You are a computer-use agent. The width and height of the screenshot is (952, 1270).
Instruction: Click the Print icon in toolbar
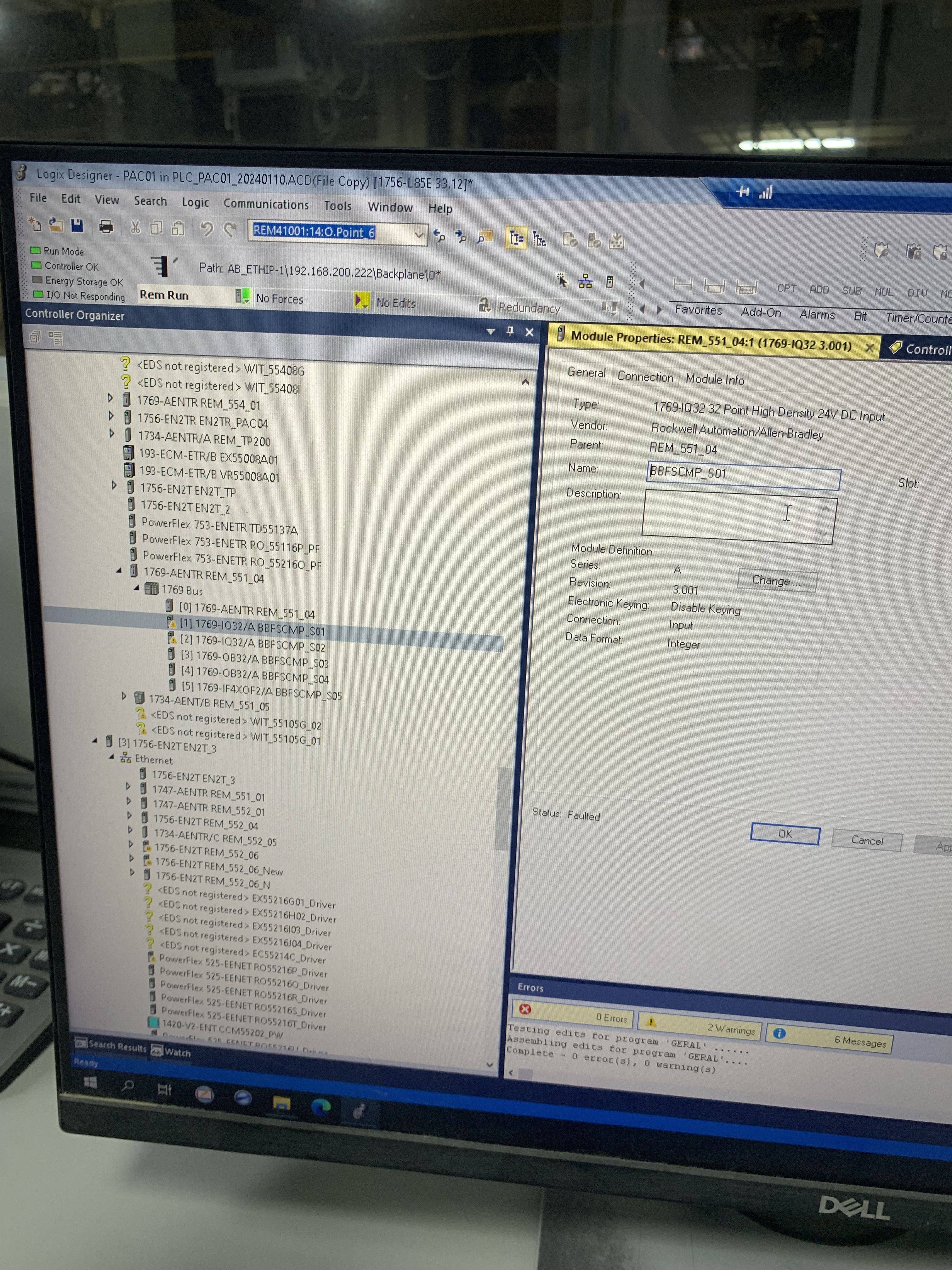coord(105,227)
